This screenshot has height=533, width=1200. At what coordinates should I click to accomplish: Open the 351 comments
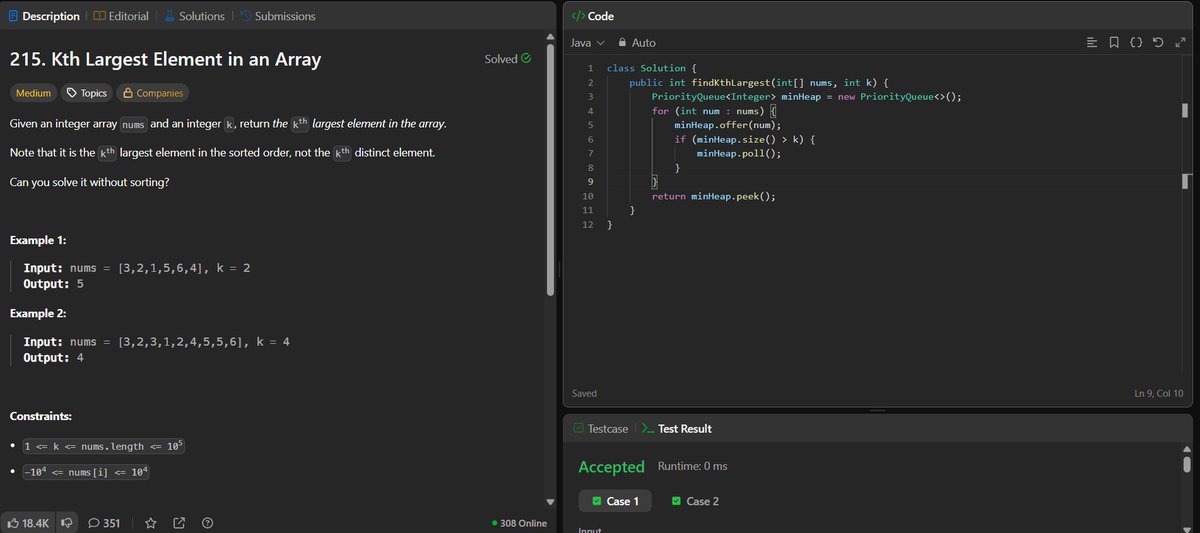coord(104,522)
